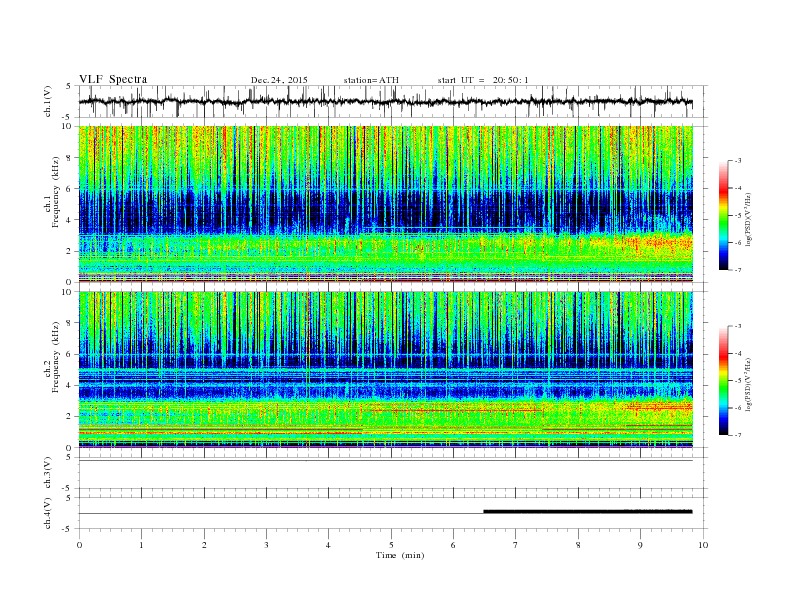Click the ch.2 frequency tick label "2"
Viewport: 792px width, 612px height.
pos(70,416)
